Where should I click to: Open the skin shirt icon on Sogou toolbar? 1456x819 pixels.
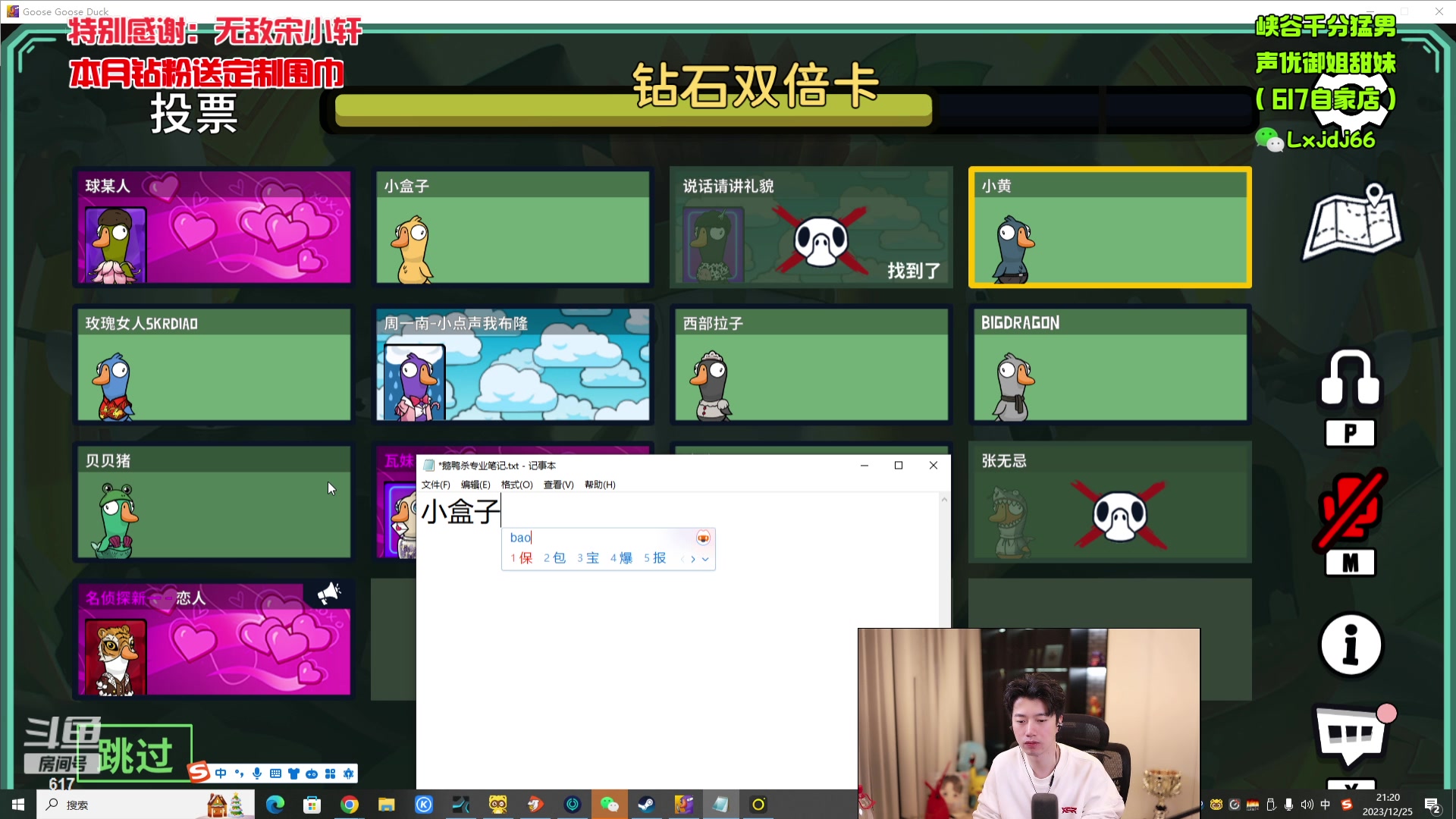pos(293,773)
